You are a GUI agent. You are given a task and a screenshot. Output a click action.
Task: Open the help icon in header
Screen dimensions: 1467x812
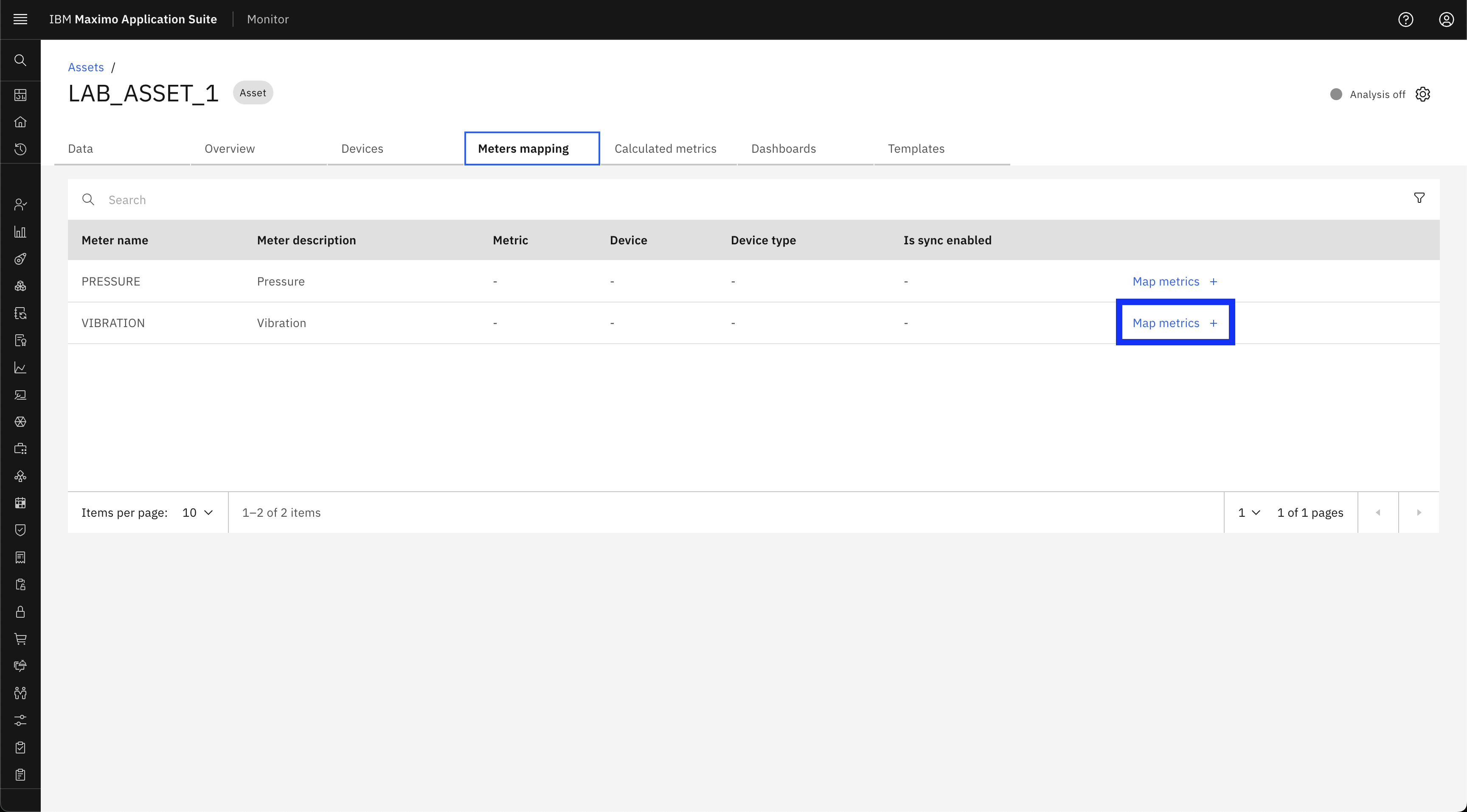[x=1405, y=20]
